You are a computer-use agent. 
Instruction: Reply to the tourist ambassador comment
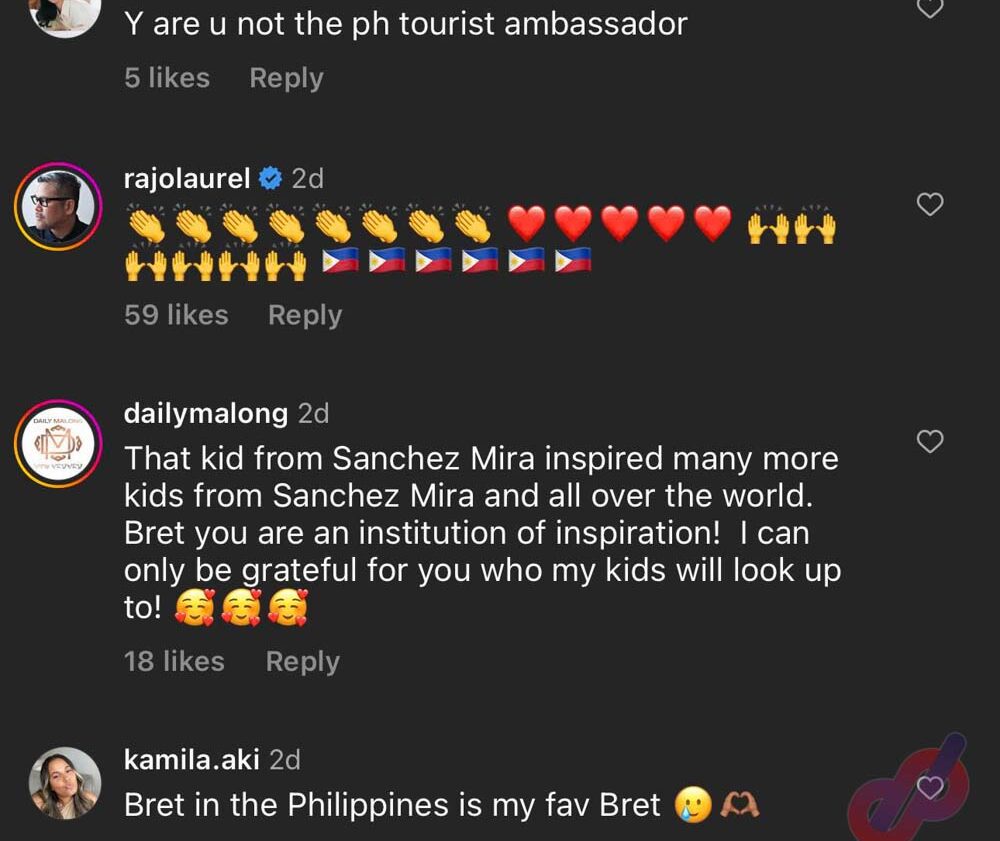click(286, 78)
